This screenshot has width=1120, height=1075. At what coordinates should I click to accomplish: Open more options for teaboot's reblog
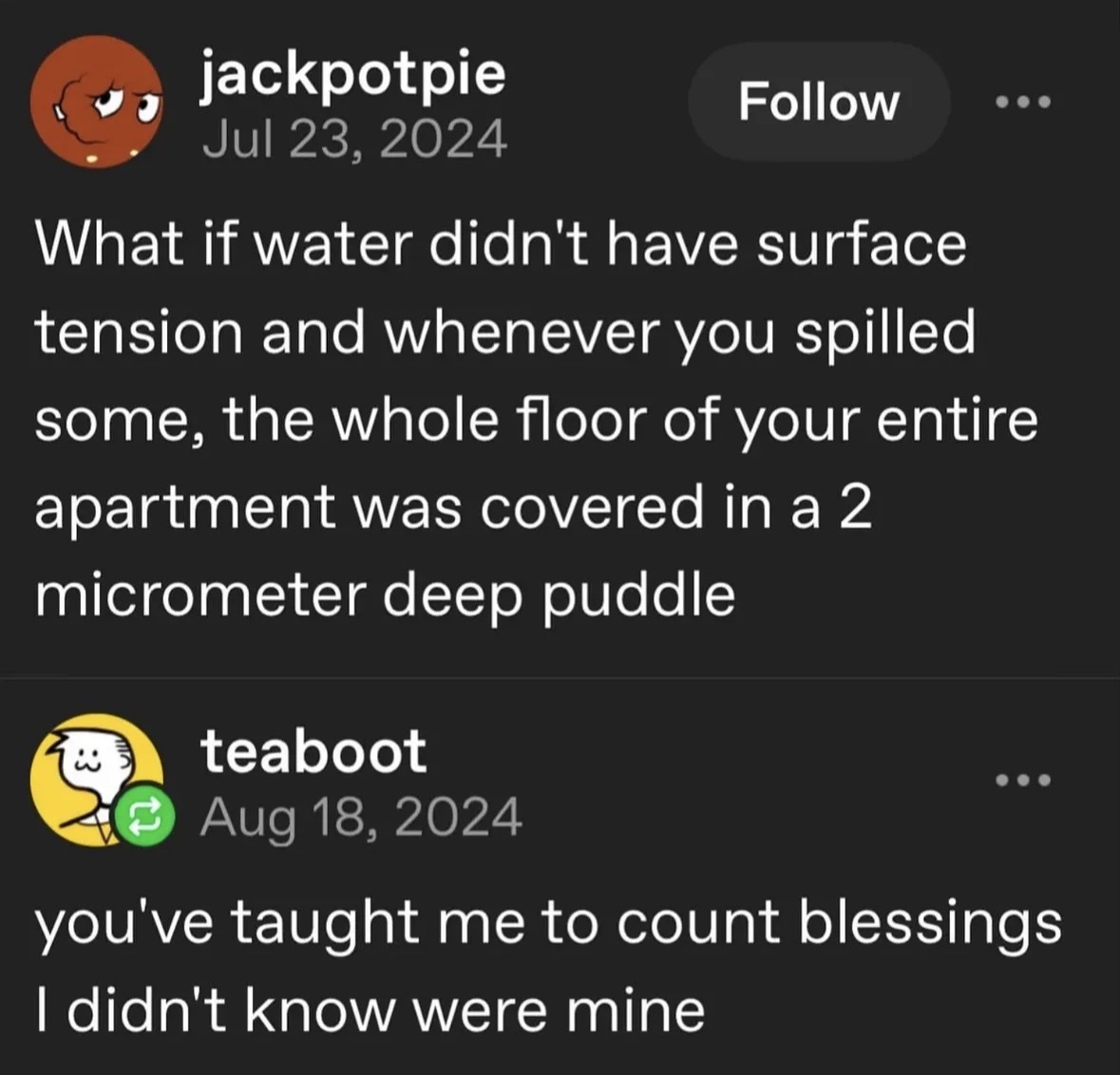pos(1023,781)
